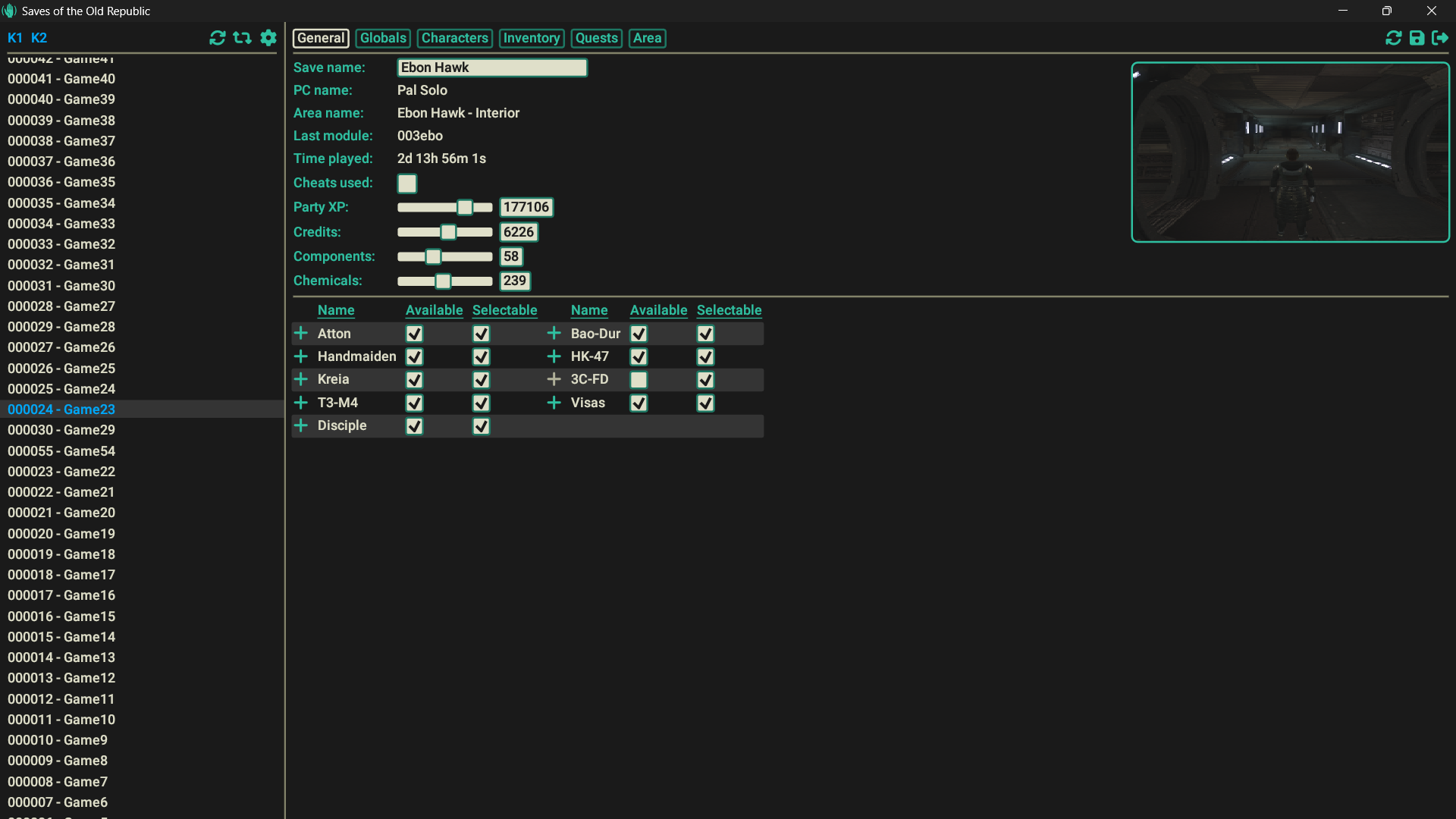Click the app logo in title bar
Image resolution: width=1456 pixels, height=819 pixels.
pos(10,11)
